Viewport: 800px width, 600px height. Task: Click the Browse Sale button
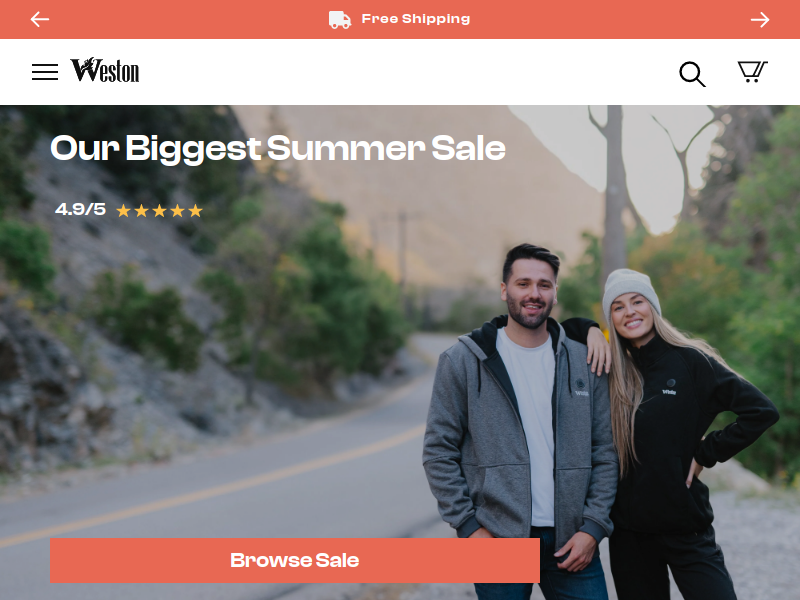pyautogui.click(x=295, y=560)
